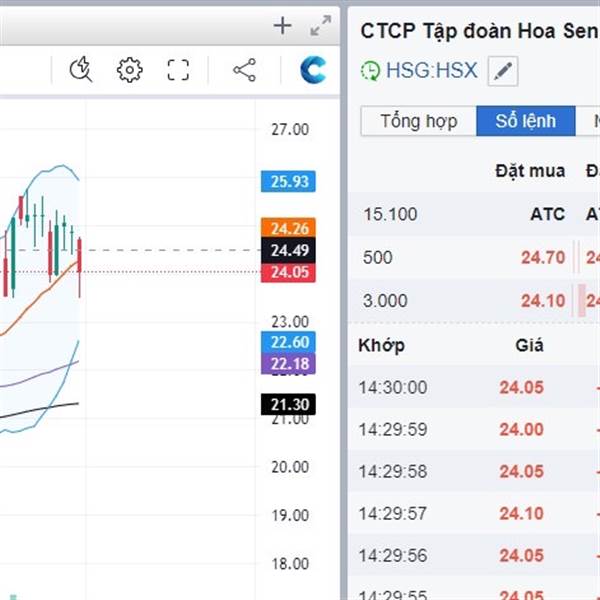Click the HSG:HSX ticker link
The width and height of the screenshot is (600, 600).
tap(432, 70)
